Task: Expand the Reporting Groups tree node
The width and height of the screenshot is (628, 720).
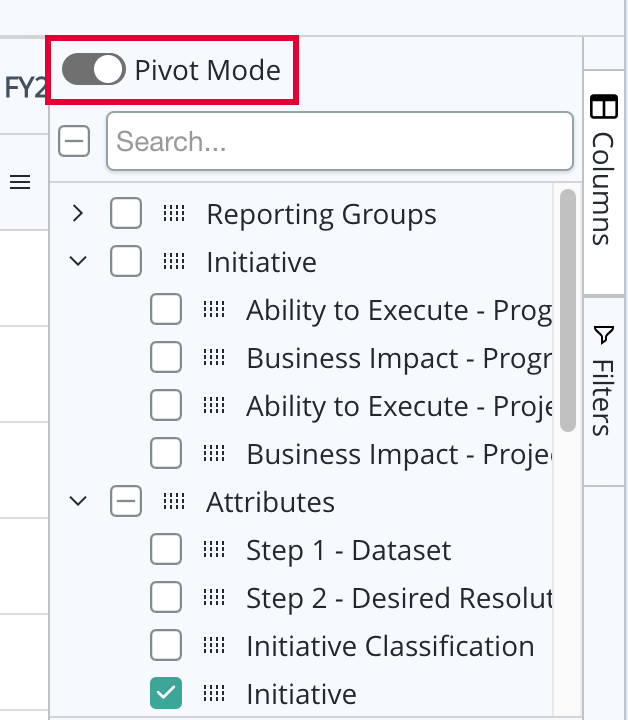Action: 78,213
